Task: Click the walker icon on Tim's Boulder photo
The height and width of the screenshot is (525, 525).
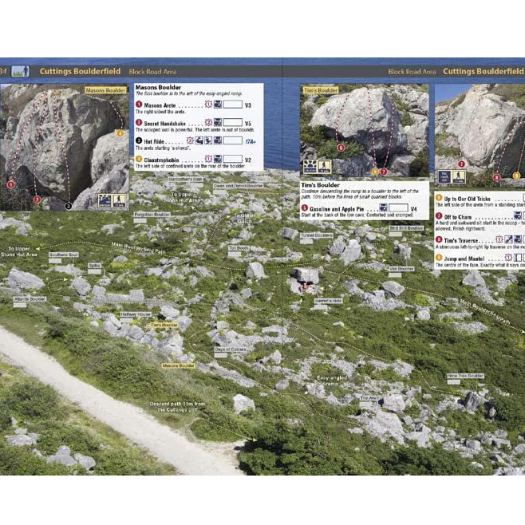Action: coord(324,166)
